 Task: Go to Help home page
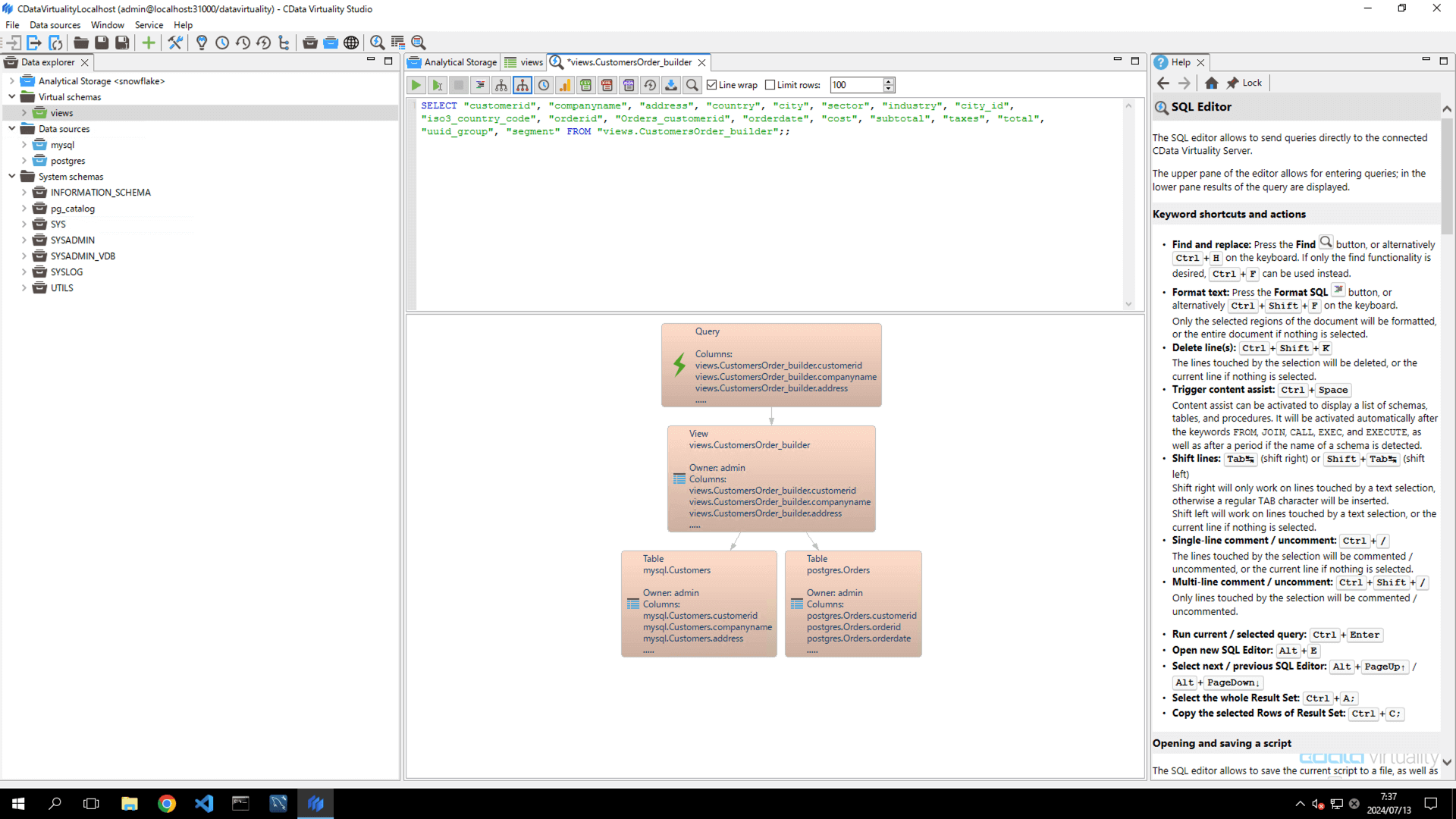coord(1211,83)
